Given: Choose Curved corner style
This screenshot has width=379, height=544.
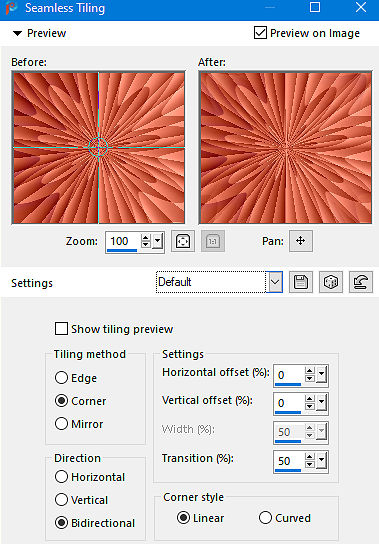Looking at the screenshot, I should tap(265, 518).
